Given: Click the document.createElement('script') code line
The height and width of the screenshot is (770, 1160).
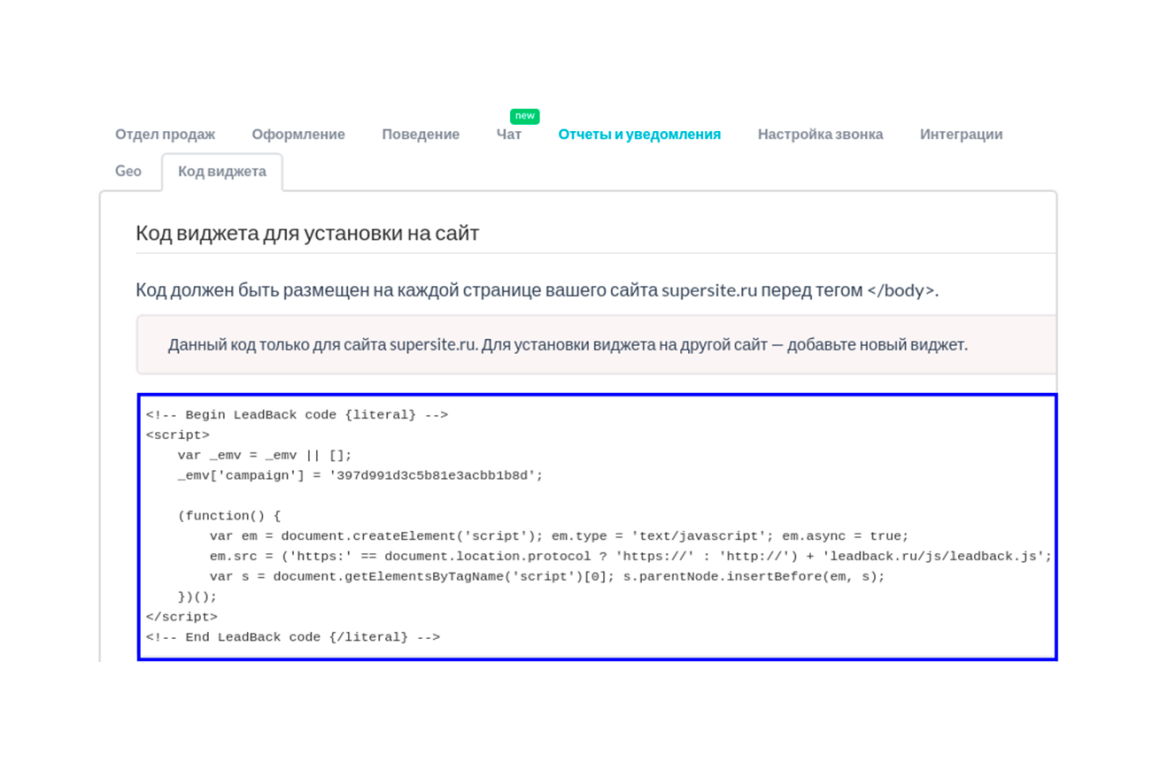Looking at the screenshot, I should coord(559,536).
